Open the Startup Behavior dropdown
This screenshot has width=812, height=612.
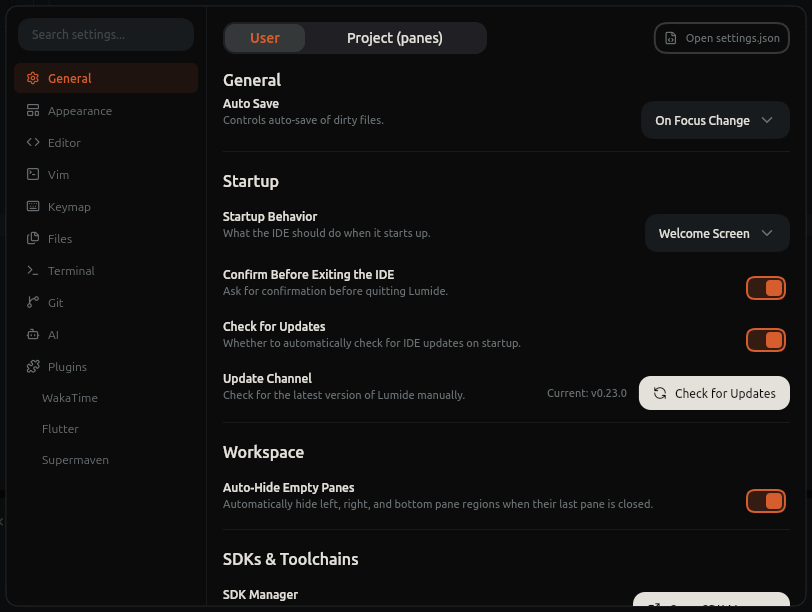coord(717,233)
